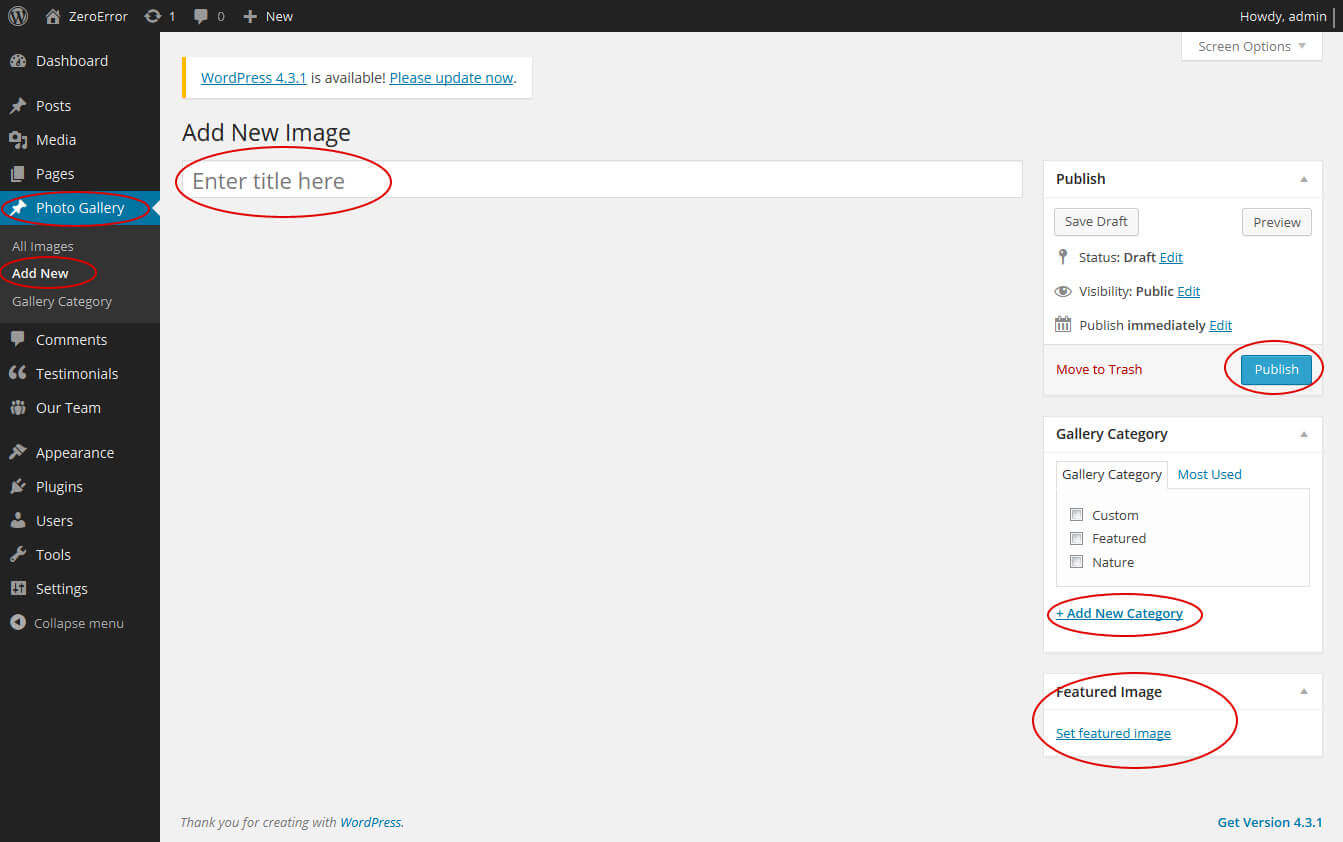1343x842 pixels.
Task: Click the Status key icon in Publish box
Action: pyautogui.click(x=1063, y=257)
